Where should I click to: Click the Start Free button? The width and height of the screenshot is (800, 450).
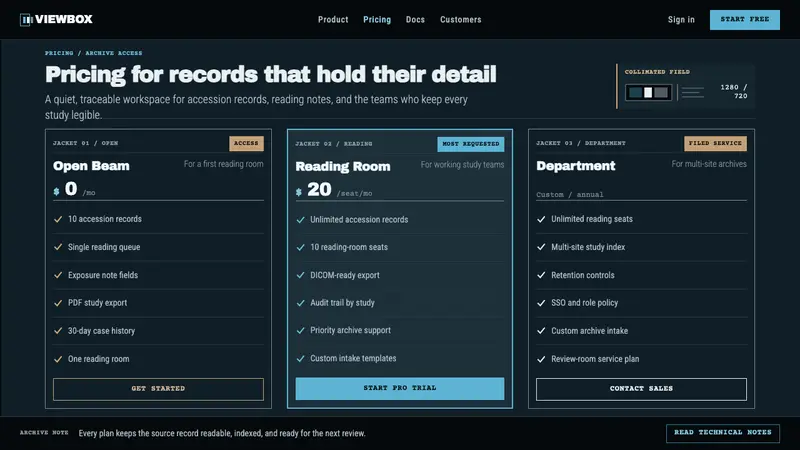pos(744,19)
